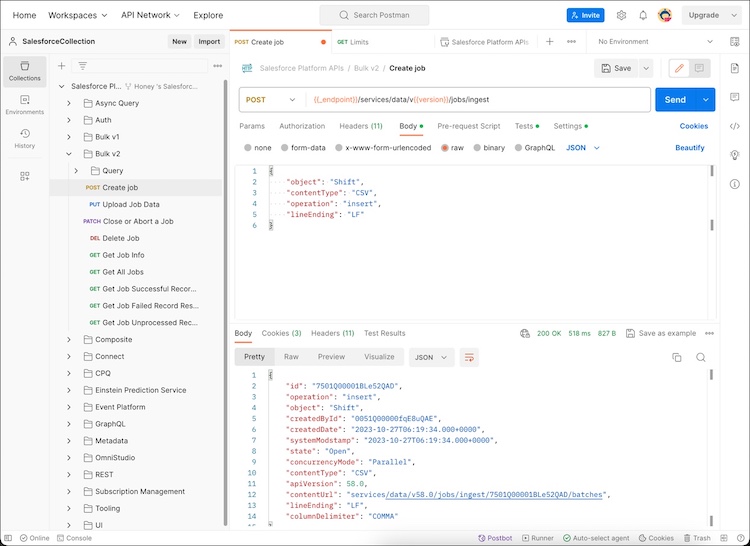Open the Trash in status bar
This screenshot has width=750, height=546.
pos(697,538)
